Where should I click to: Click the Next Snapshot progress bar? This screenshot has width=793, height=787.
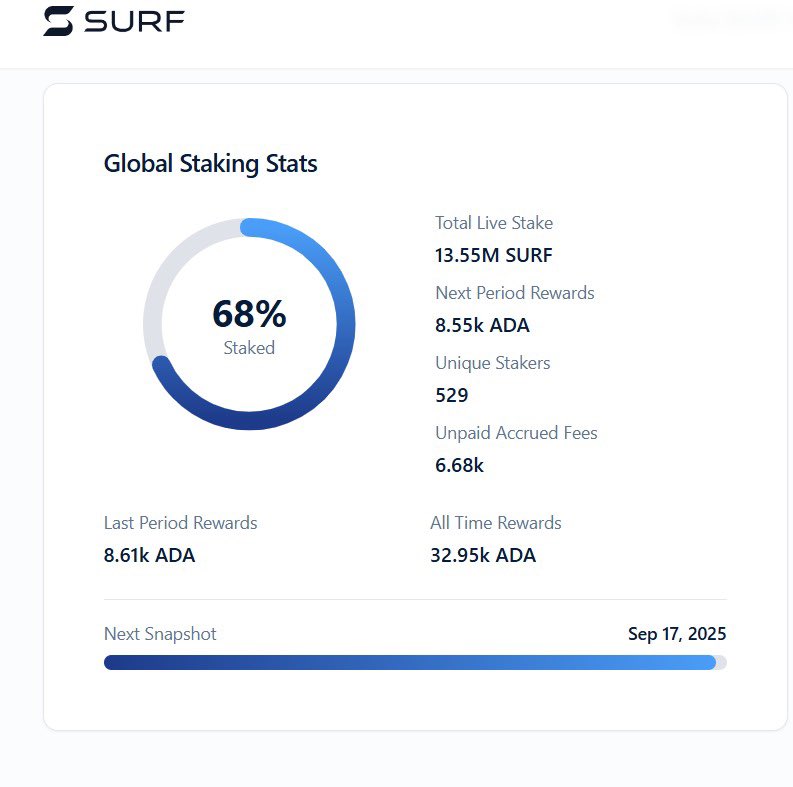pos(415,663)
